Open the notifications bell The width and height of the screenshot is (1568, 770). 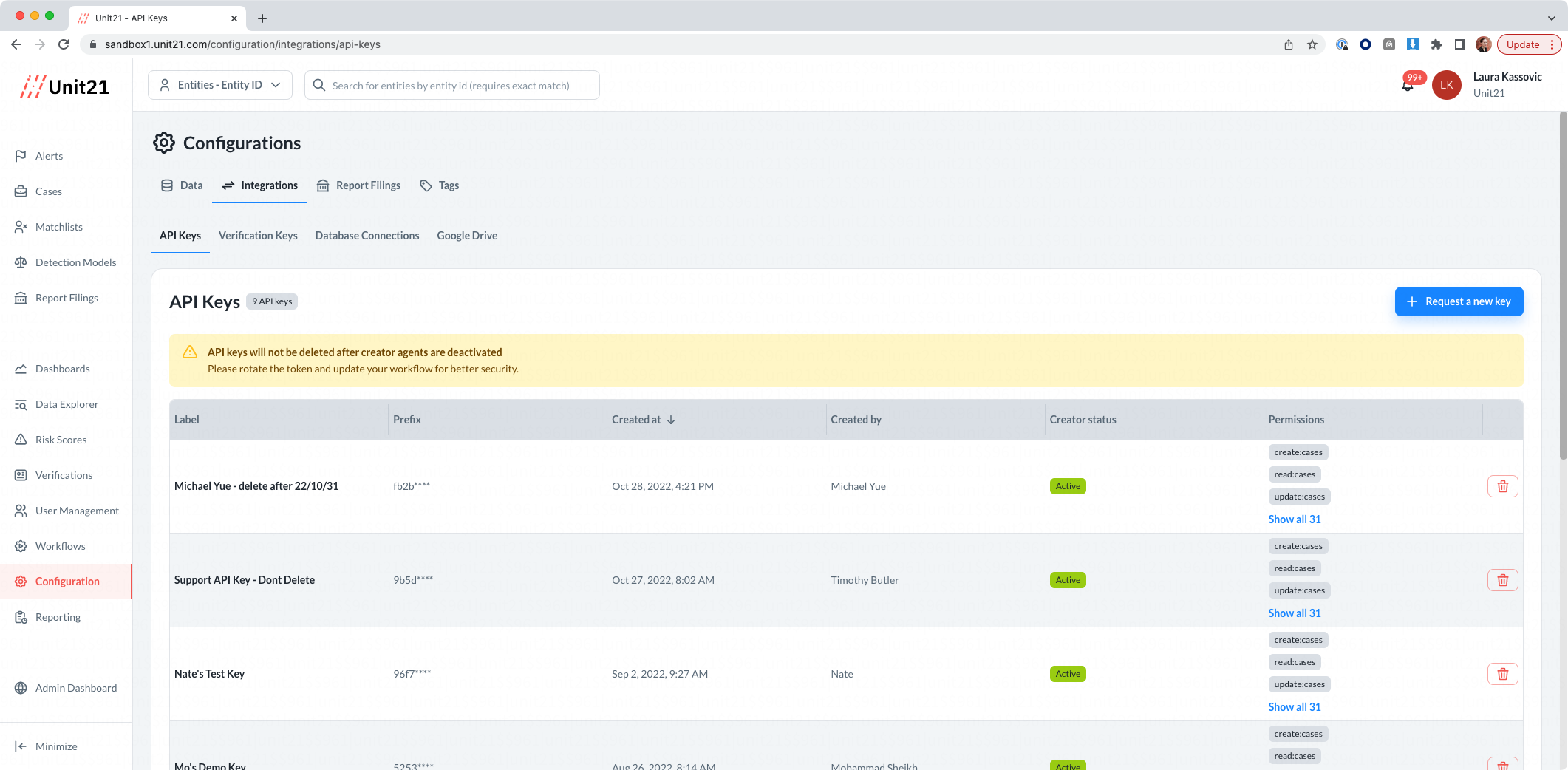click(1408, 85)
